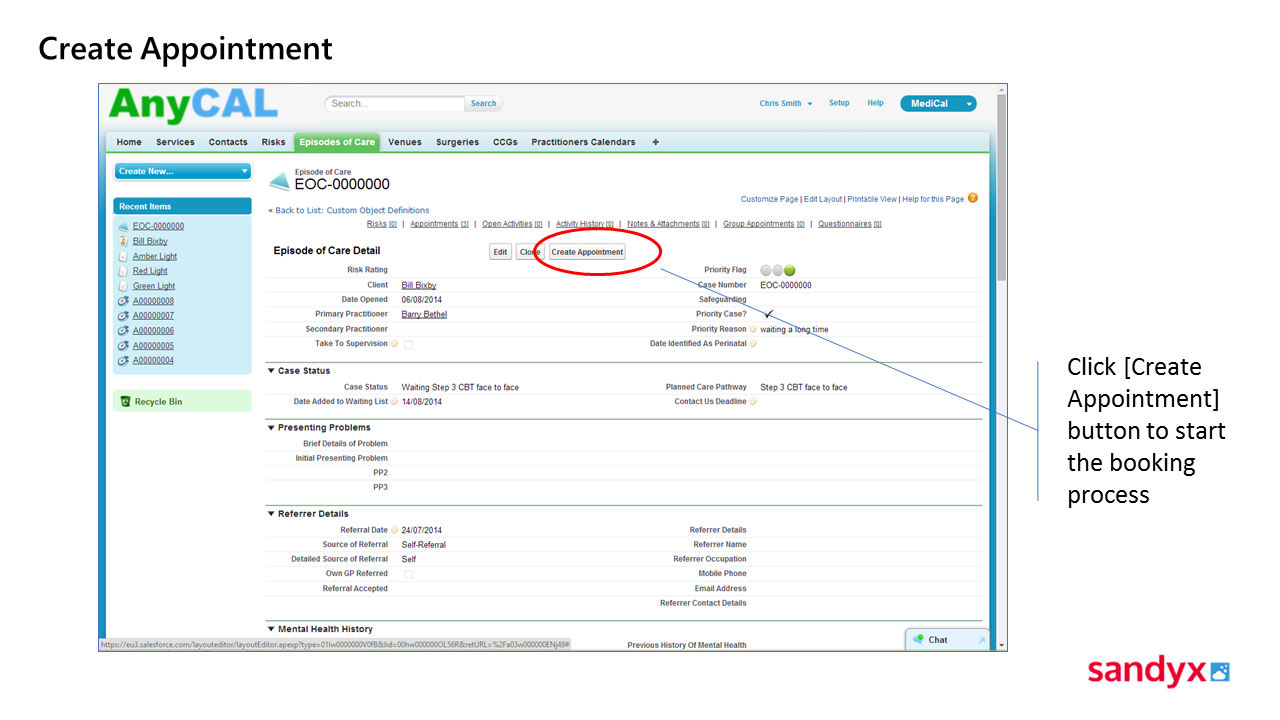Click the Red Light item icon
Screen dimensions: 1280x720
[123, 271]
